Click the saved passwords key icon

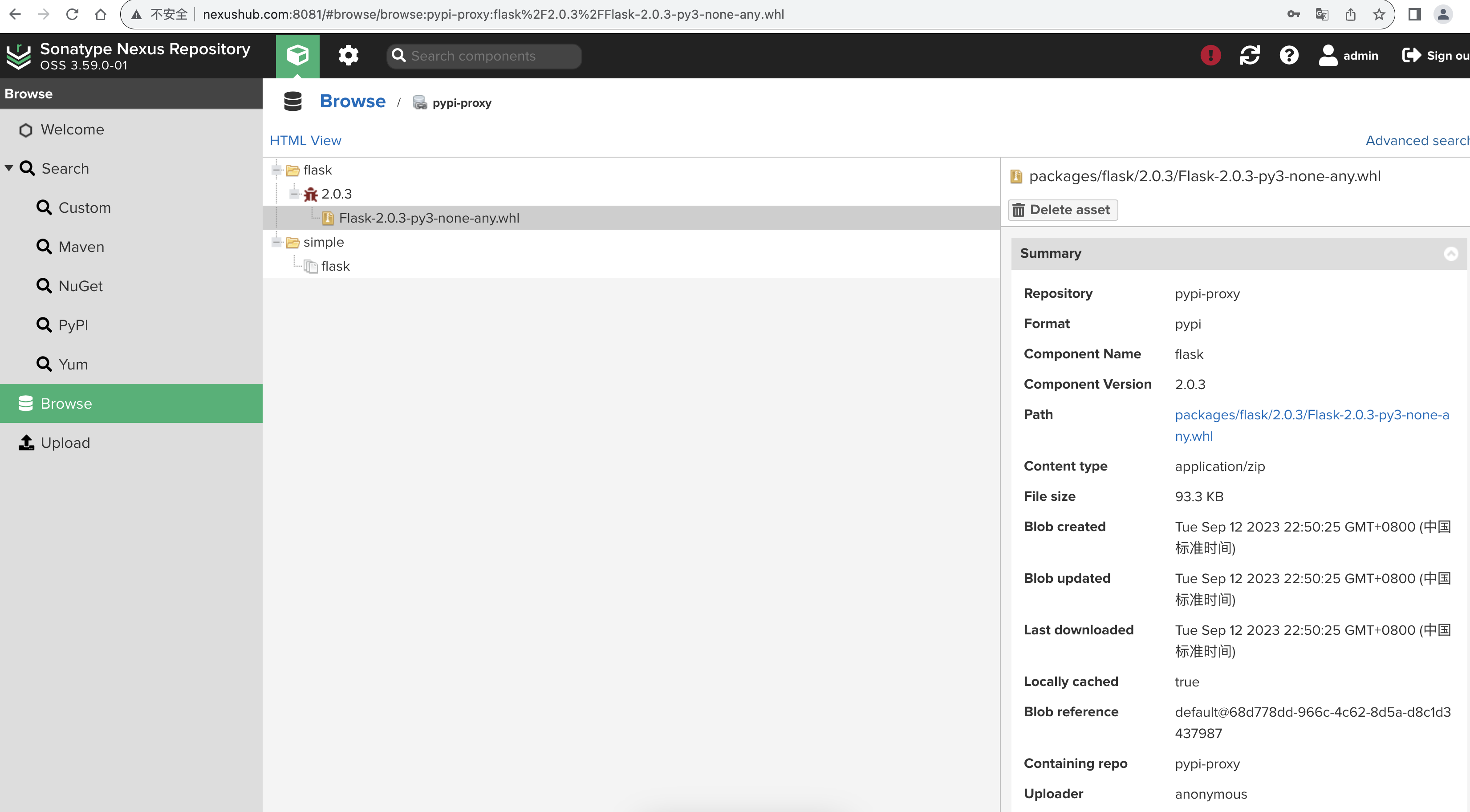[x=1293, y=14]
